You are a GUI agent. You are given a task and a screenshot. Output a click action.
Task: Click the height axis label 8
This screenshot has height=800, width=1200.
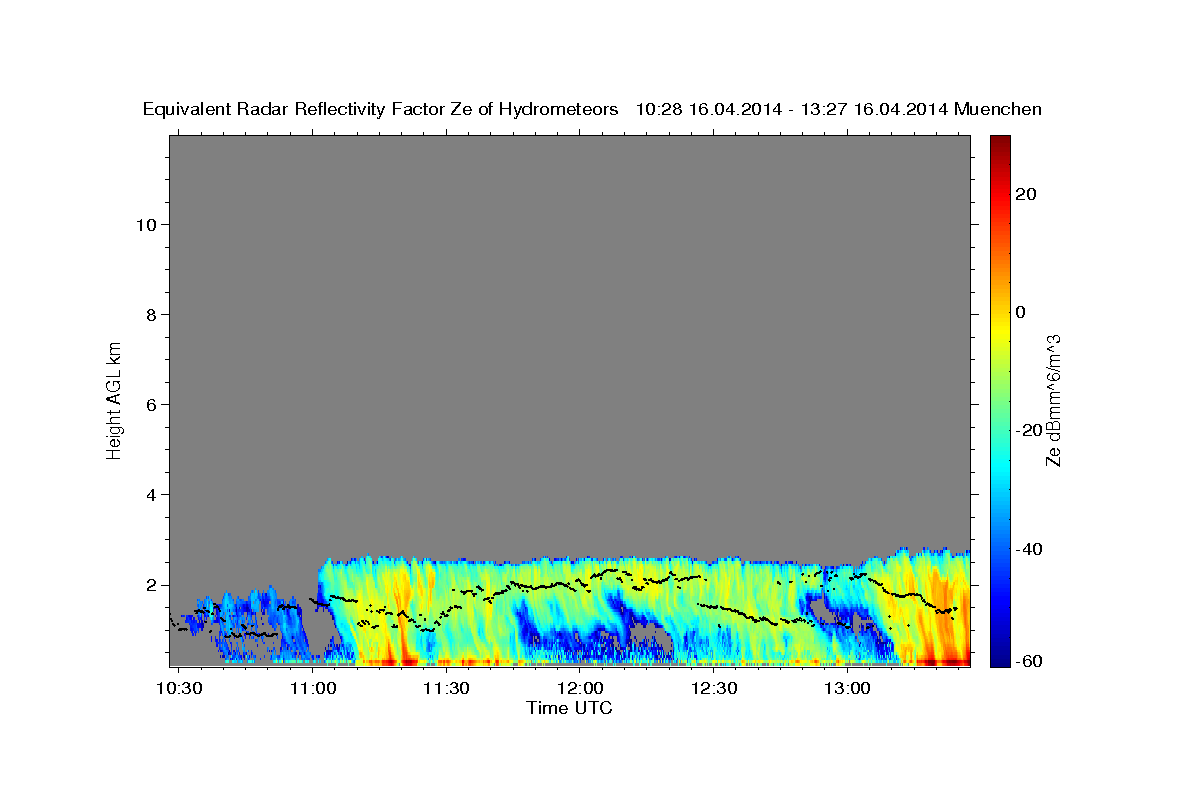point(150,314)
